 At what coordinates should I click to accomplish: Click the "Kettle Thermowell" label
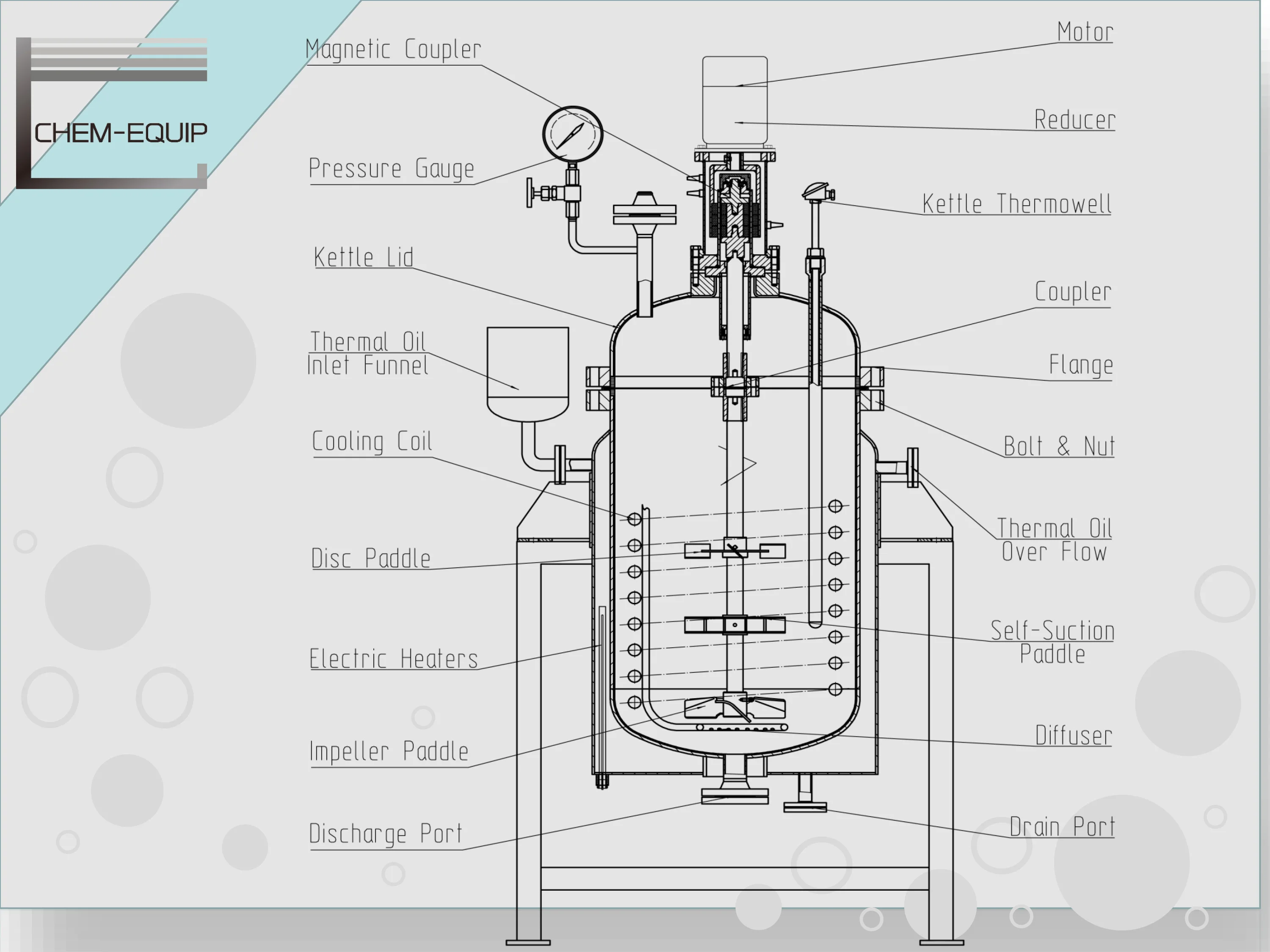(1017, 204)
